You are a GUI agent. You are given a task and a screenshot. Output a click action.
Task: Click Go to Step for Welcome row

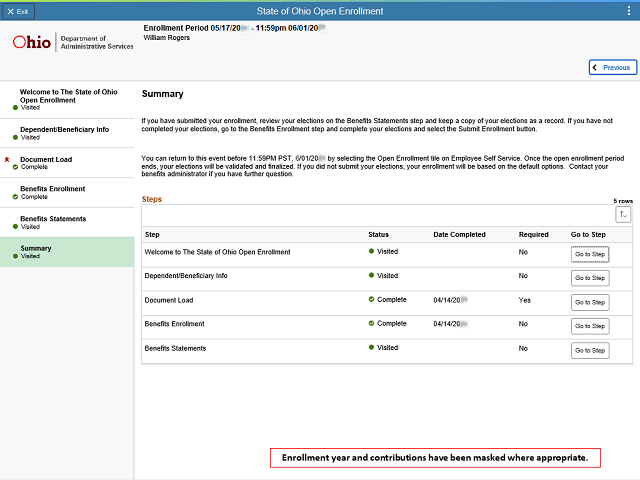(590, 254)
